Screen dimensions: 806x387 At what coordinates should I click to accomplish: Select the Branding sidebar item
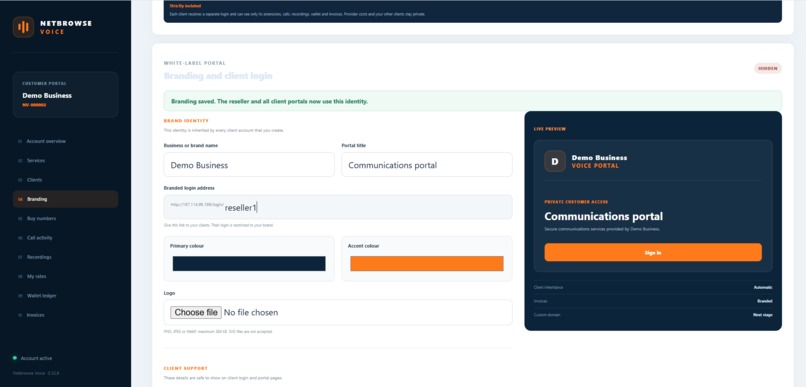coord(65,199)
